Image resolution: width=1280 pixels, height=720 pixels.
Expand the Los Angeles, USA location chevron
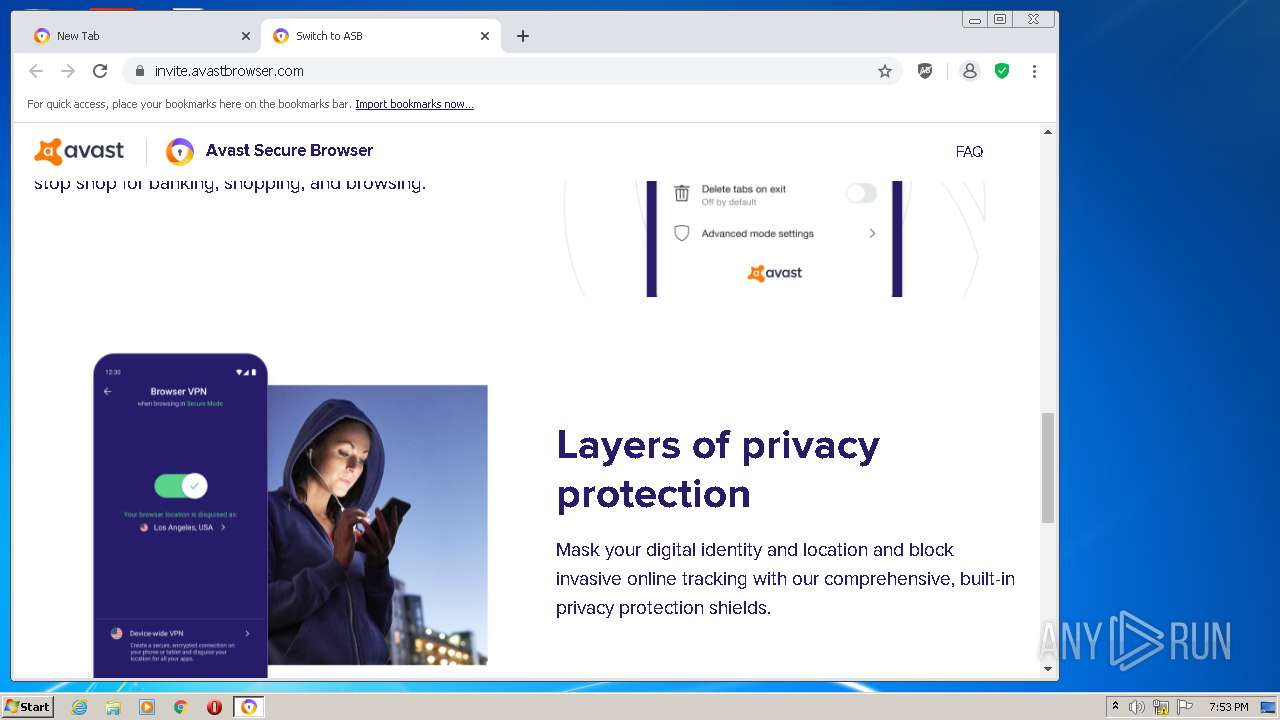tap(223, 527)
